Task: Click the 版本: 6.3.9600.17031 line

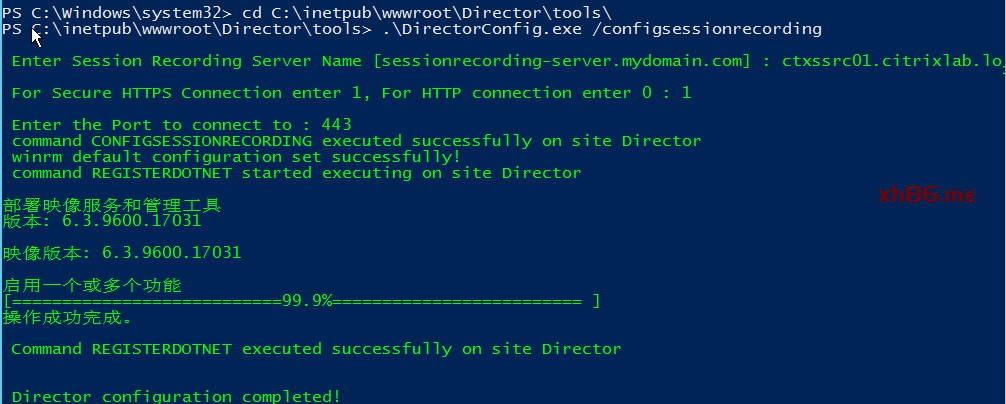Action: click(x=102, y=220)
